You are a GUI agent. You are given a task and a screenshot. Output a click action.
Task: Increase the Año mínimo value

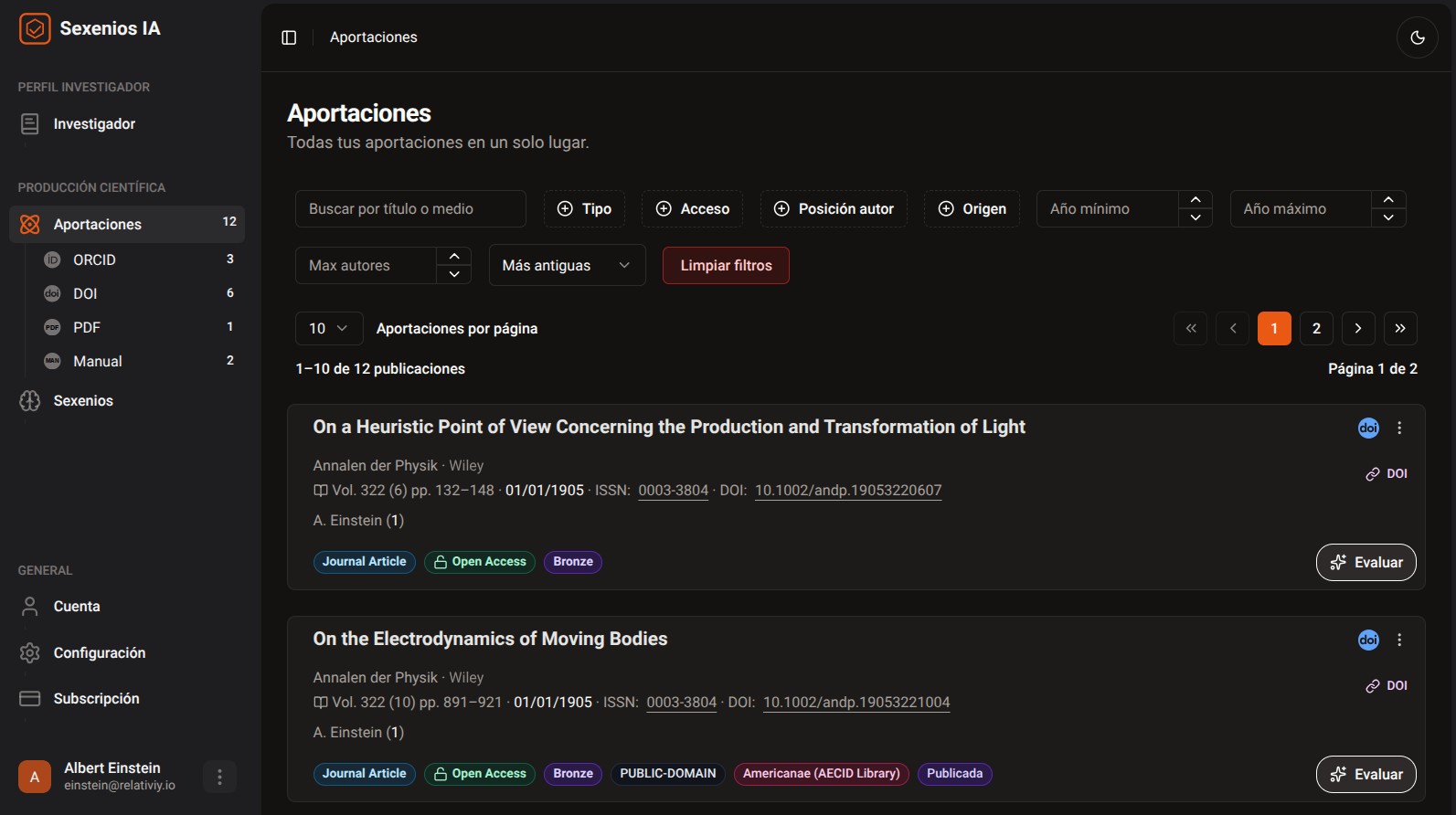(x=1195, y=200)
